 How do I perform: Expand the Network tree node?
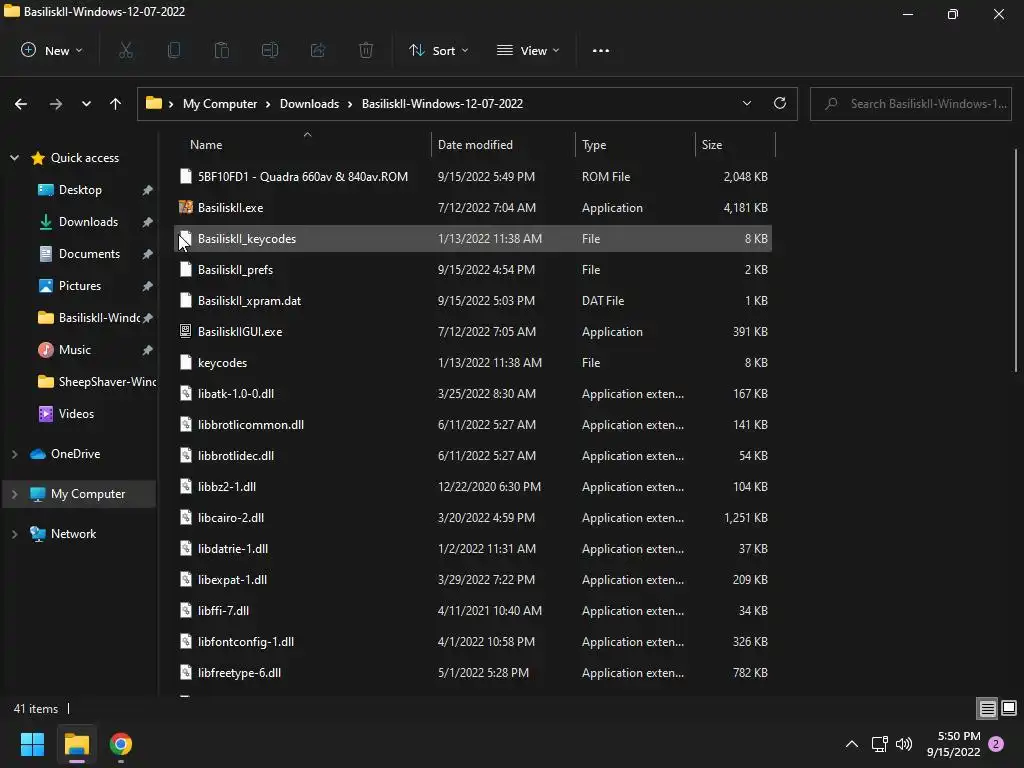(x=14, y=534)
